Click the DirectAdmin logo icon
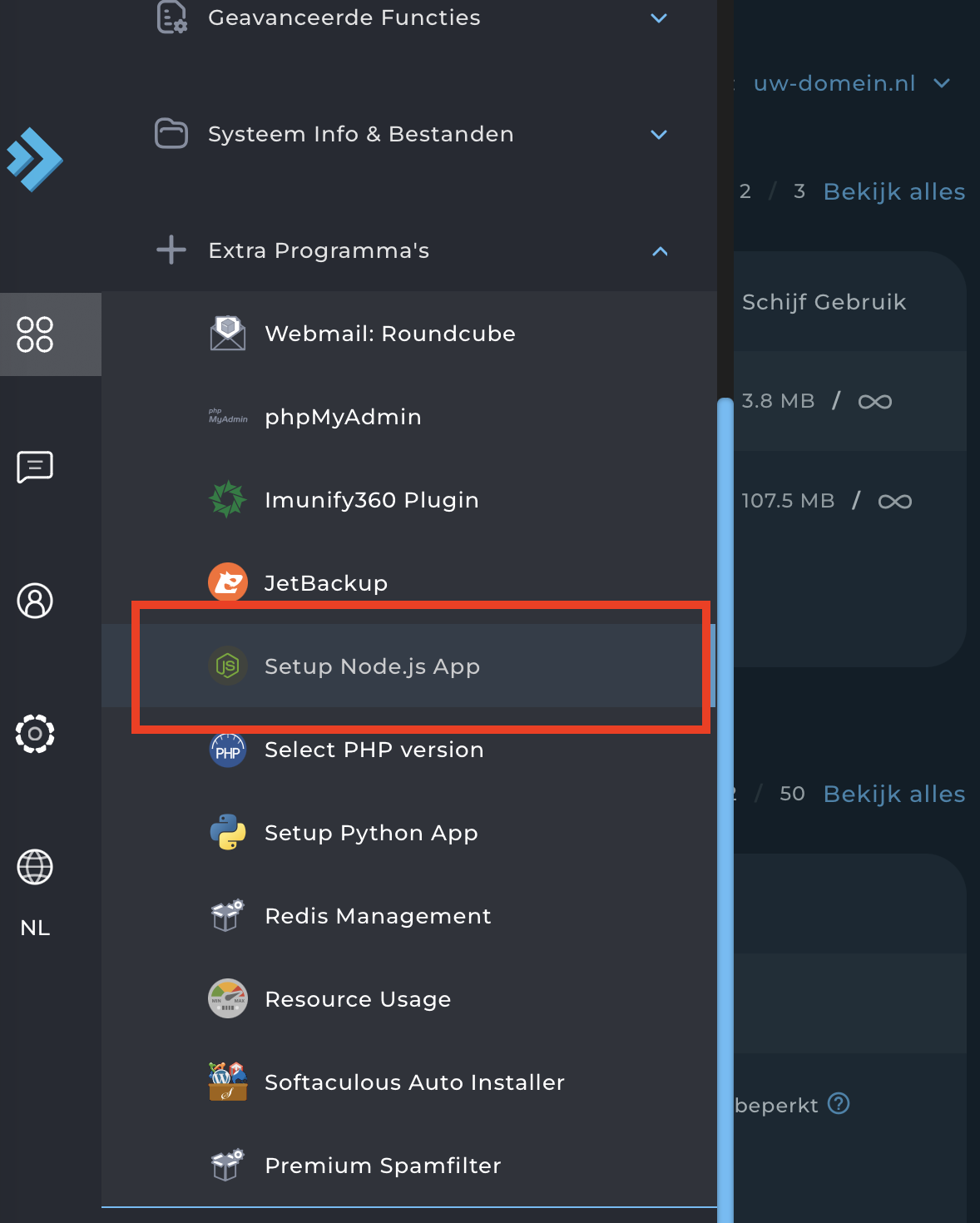Viewport: 980px width, 1223px height. 35,159
